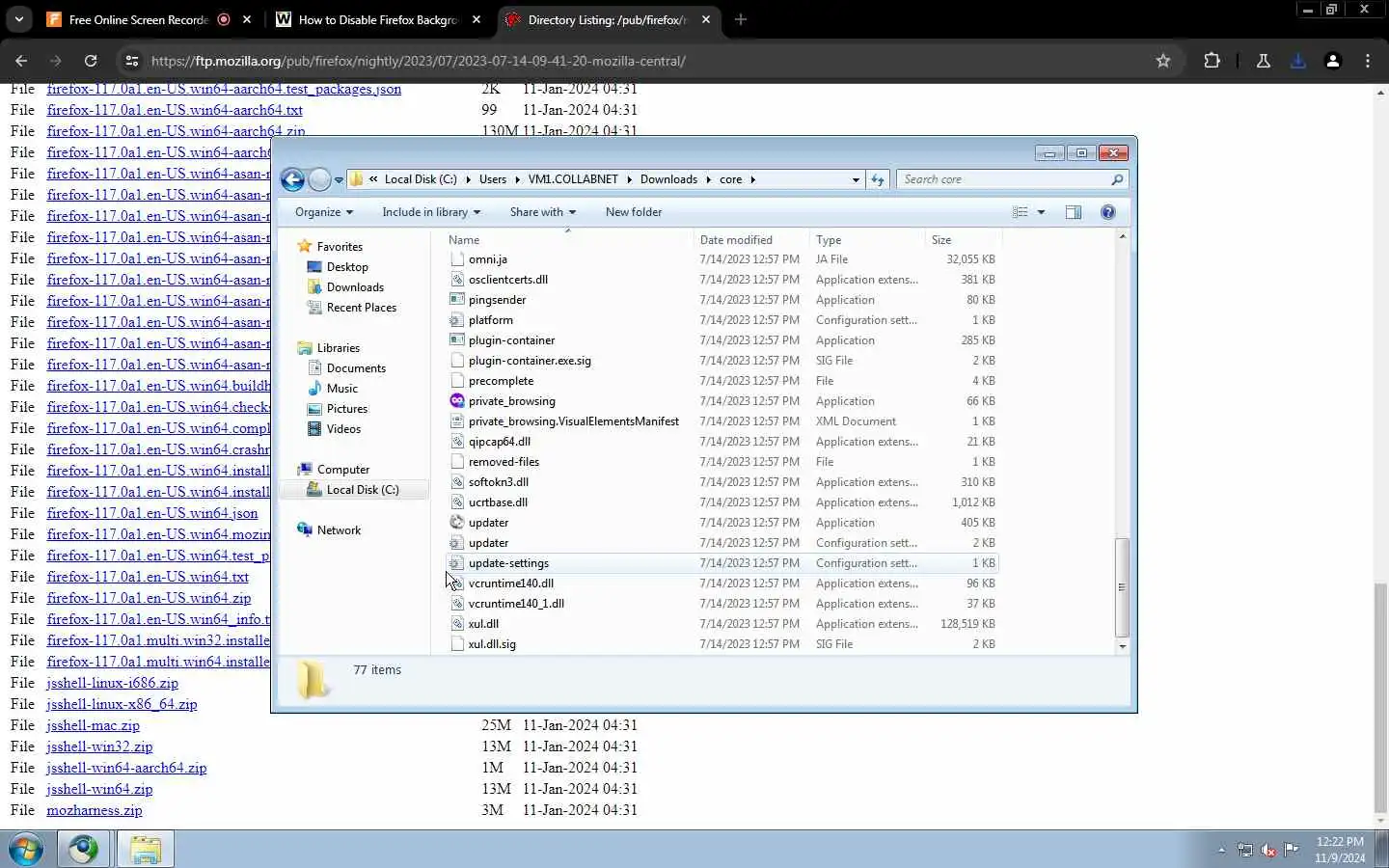Click Downloads in the address breadcrumb
1389x868 pixels.
click(668, 179)
